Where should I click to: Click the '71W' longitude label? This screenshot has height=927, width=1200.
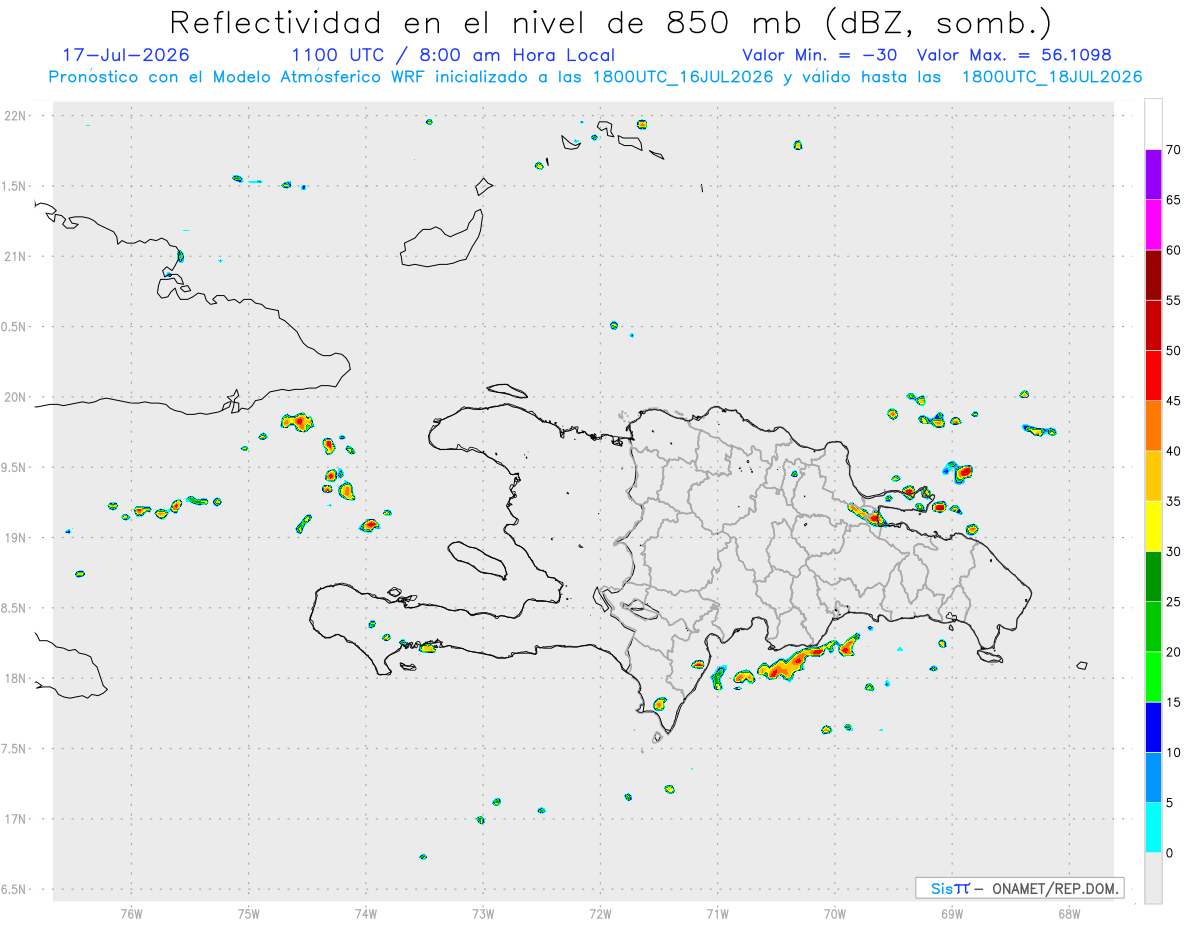coord(717,914)
